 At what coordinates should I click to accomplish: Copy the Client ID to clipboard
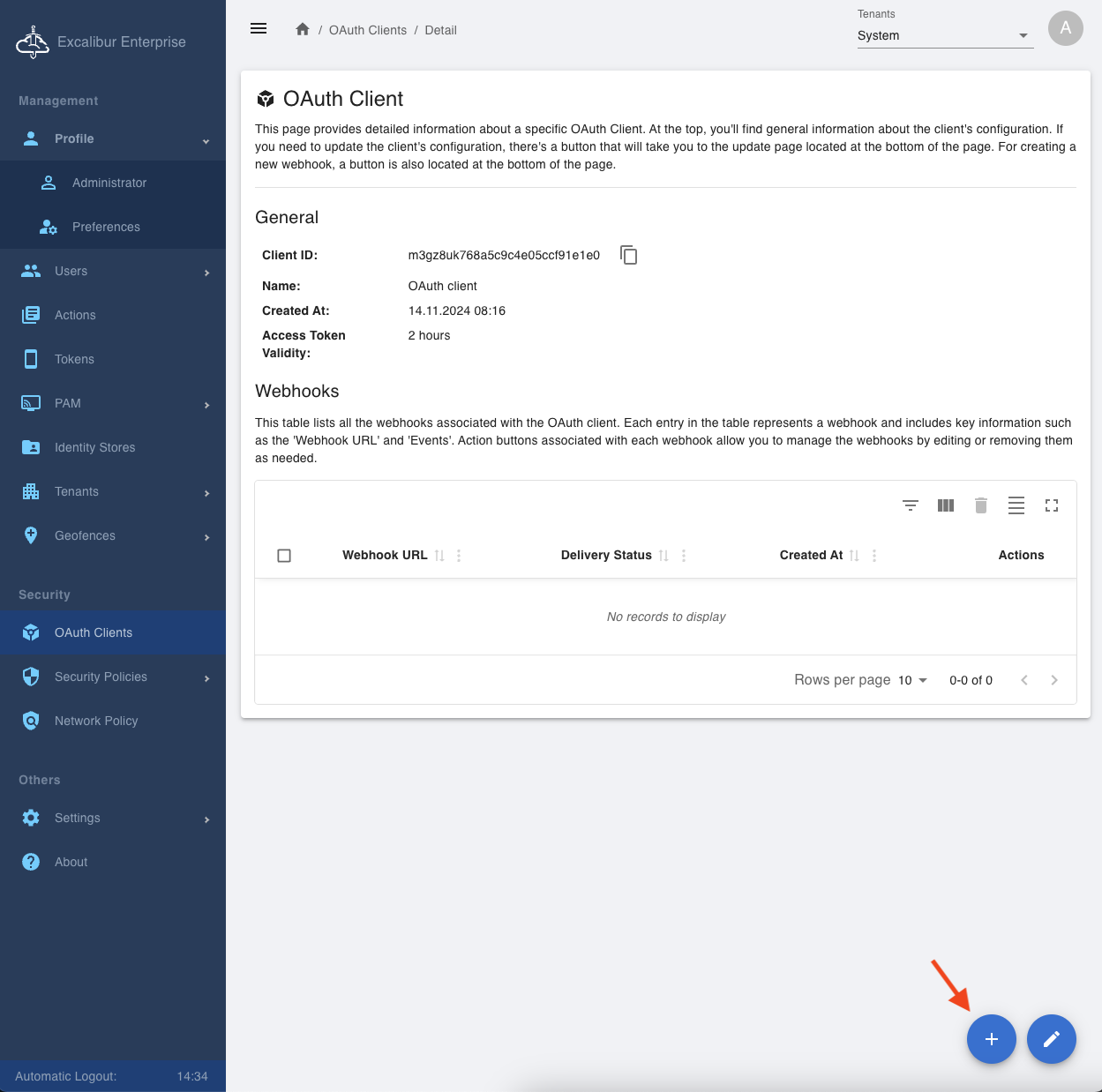pyautogui.click(x=628, y=255)
